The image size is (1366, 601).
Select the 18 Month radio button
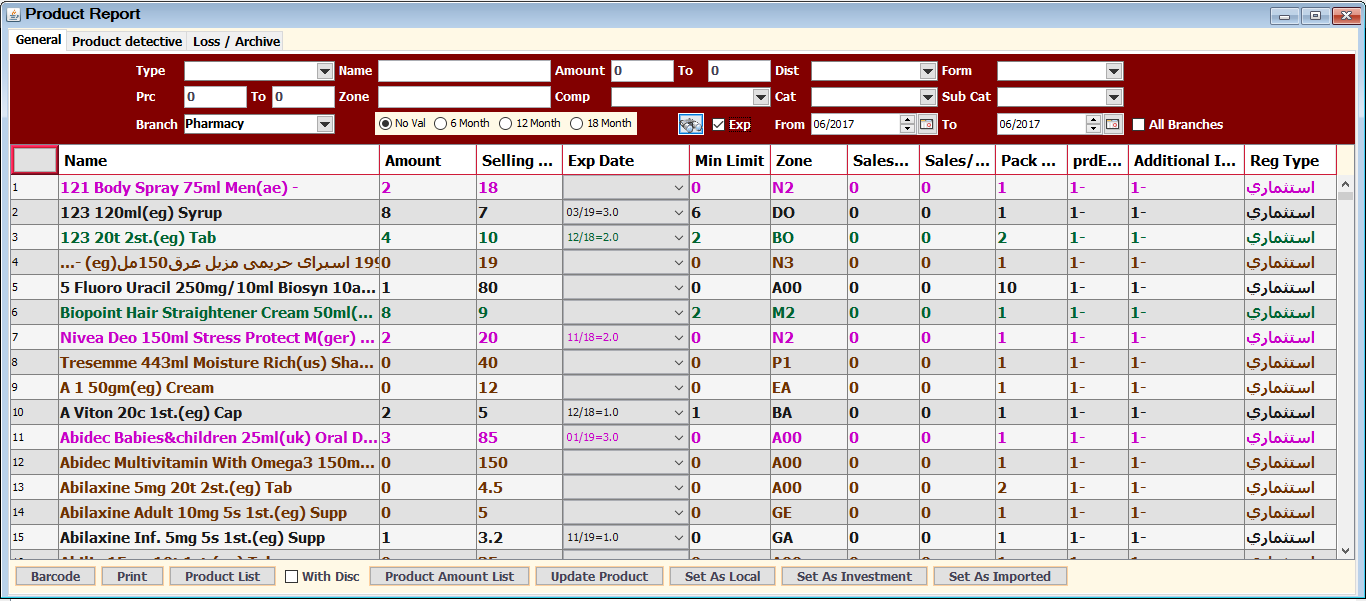(x=576, y=123)
